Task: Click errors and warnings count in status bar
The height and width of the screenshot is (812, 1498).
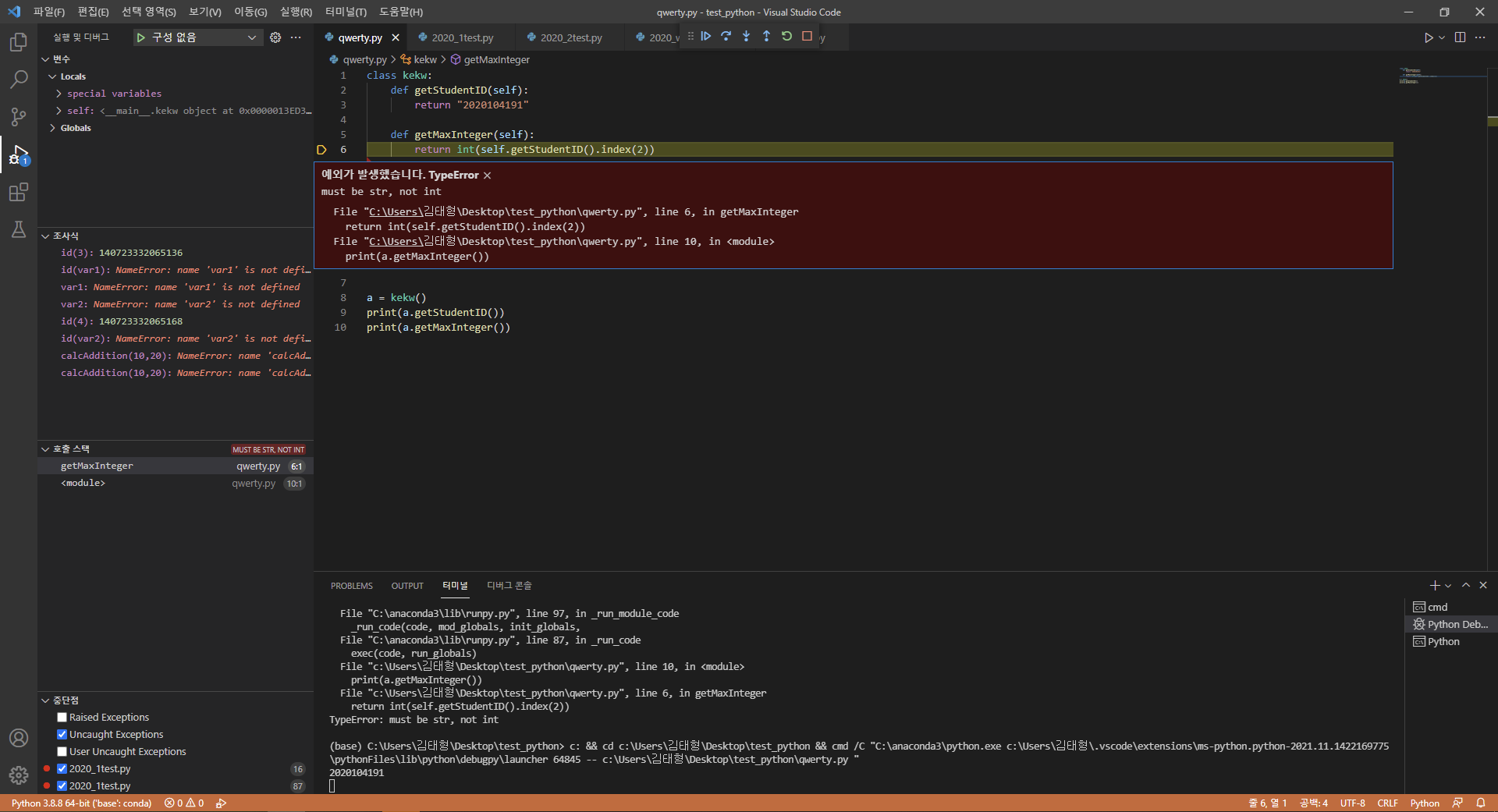Action: pos(184,803)
